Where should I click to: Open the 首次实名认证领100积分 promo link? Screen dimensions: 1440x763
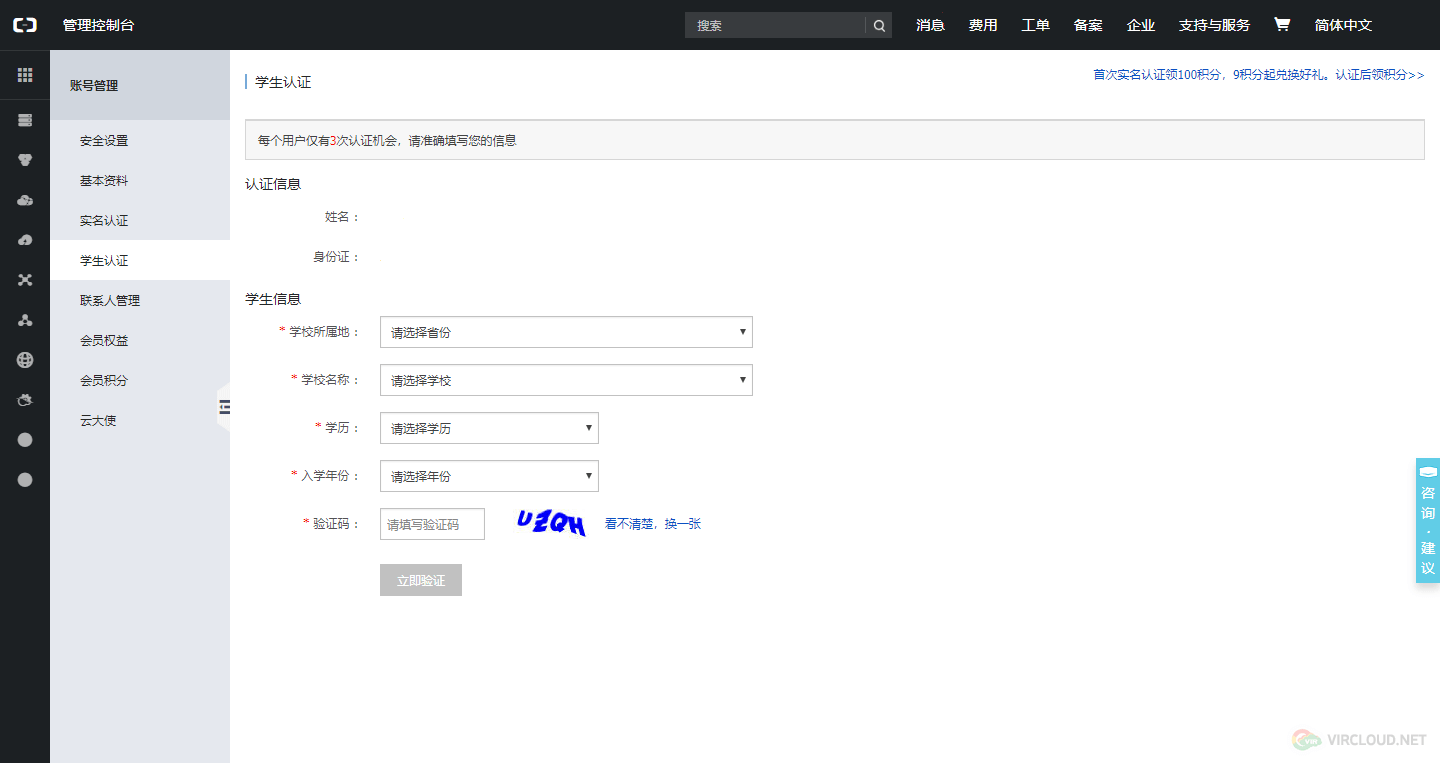tap(1259, 75)
